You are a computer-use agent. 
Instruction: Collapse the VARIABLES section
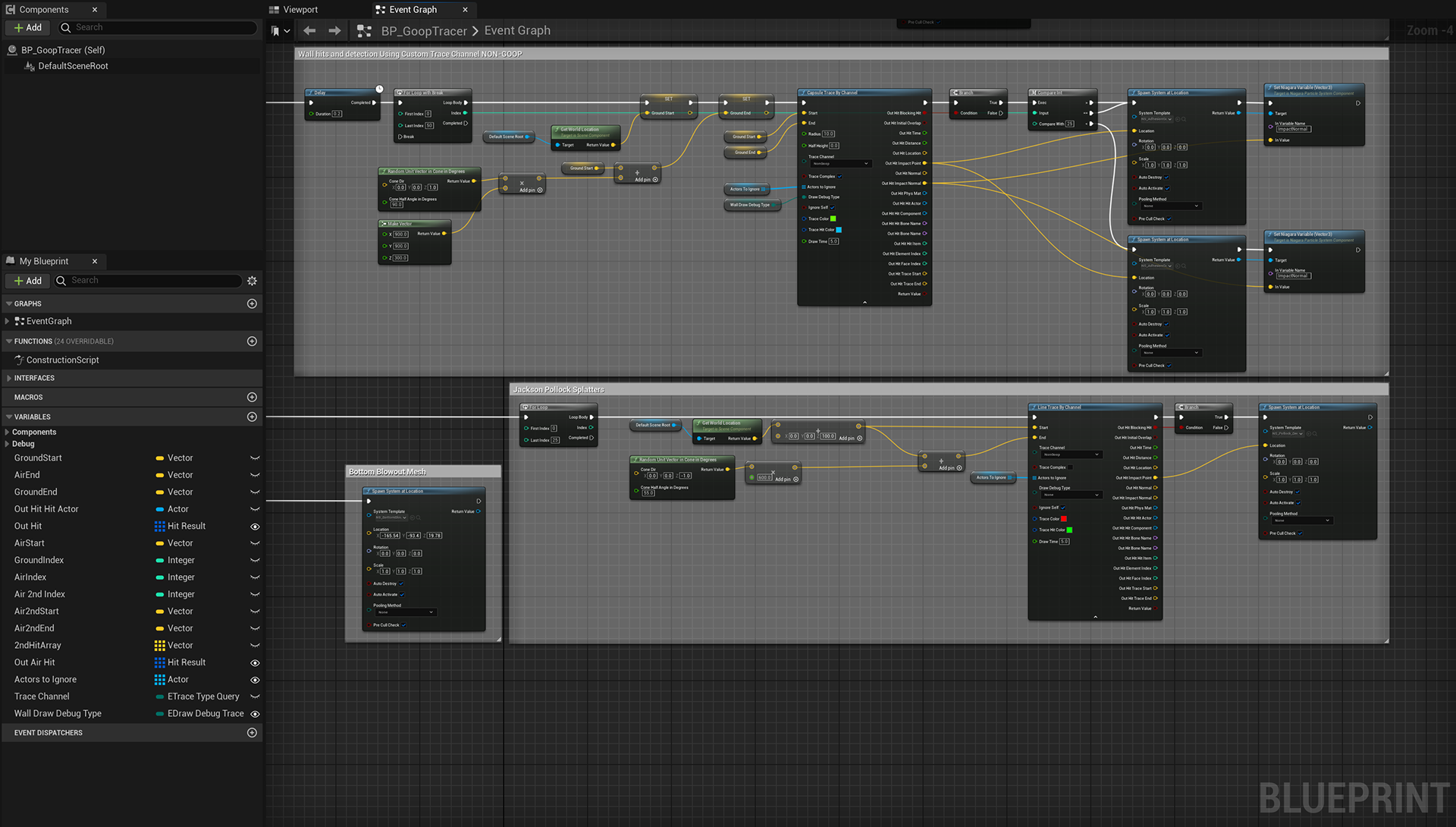(x=9, y=417)
